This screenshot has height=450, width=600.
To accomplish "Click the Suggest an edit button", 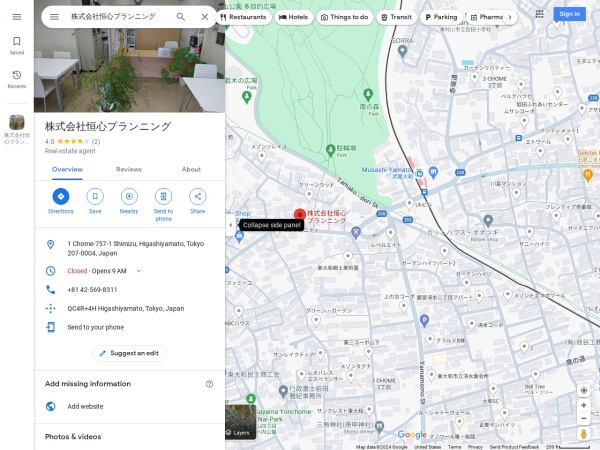I will click(129, 353).
